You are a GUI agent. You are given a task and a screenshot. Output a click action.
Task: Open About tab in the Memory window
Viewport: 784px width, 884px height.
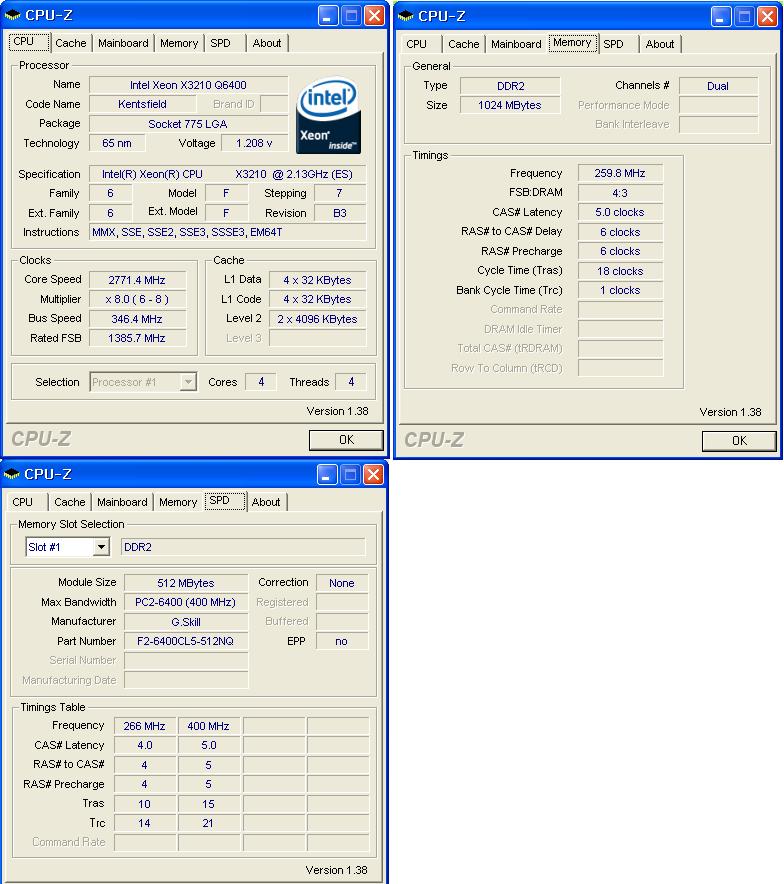click(x=659, y=44)
